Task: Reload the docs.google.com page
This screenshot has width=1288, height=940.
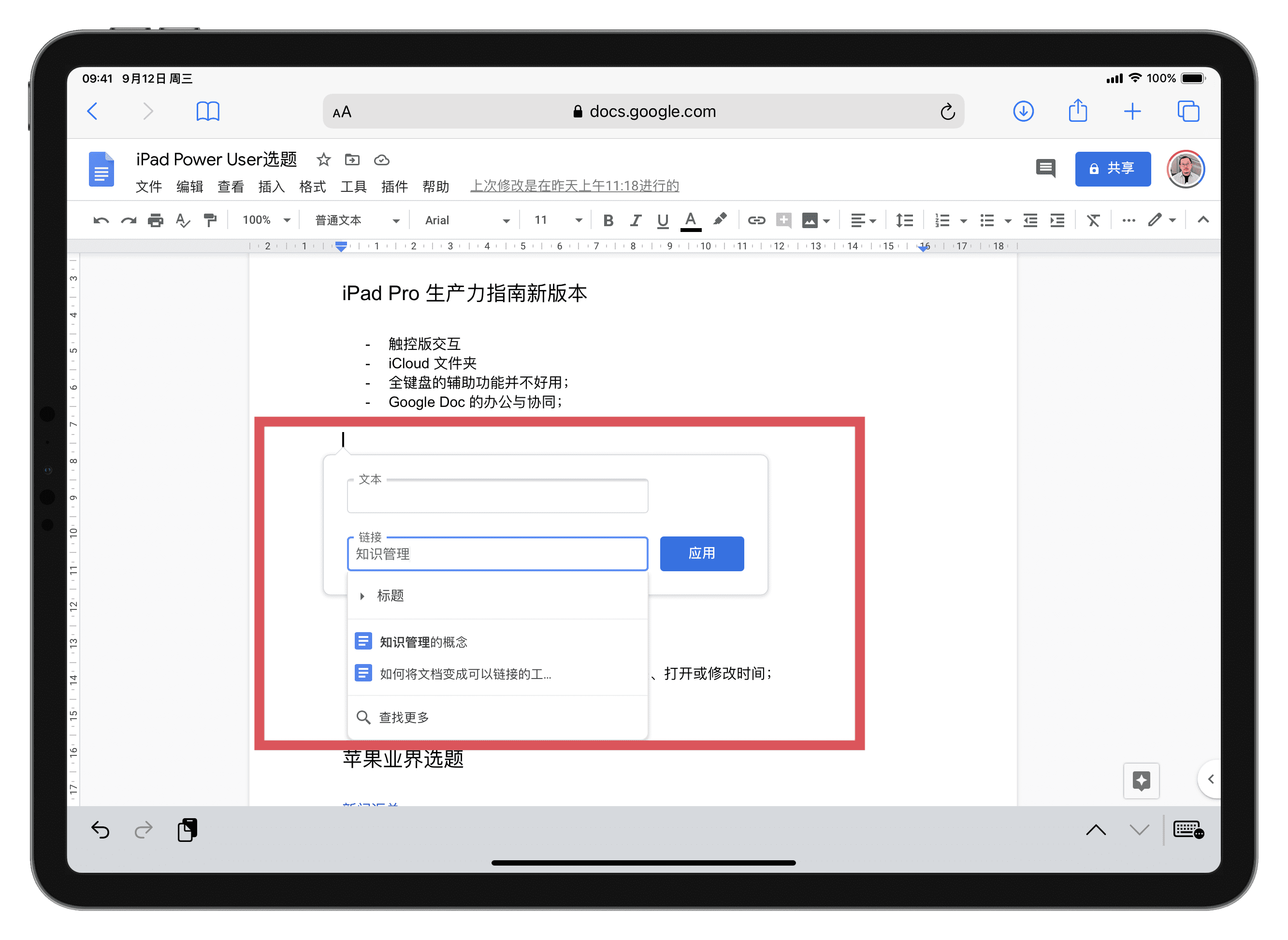Action: [x=947, y=111]
